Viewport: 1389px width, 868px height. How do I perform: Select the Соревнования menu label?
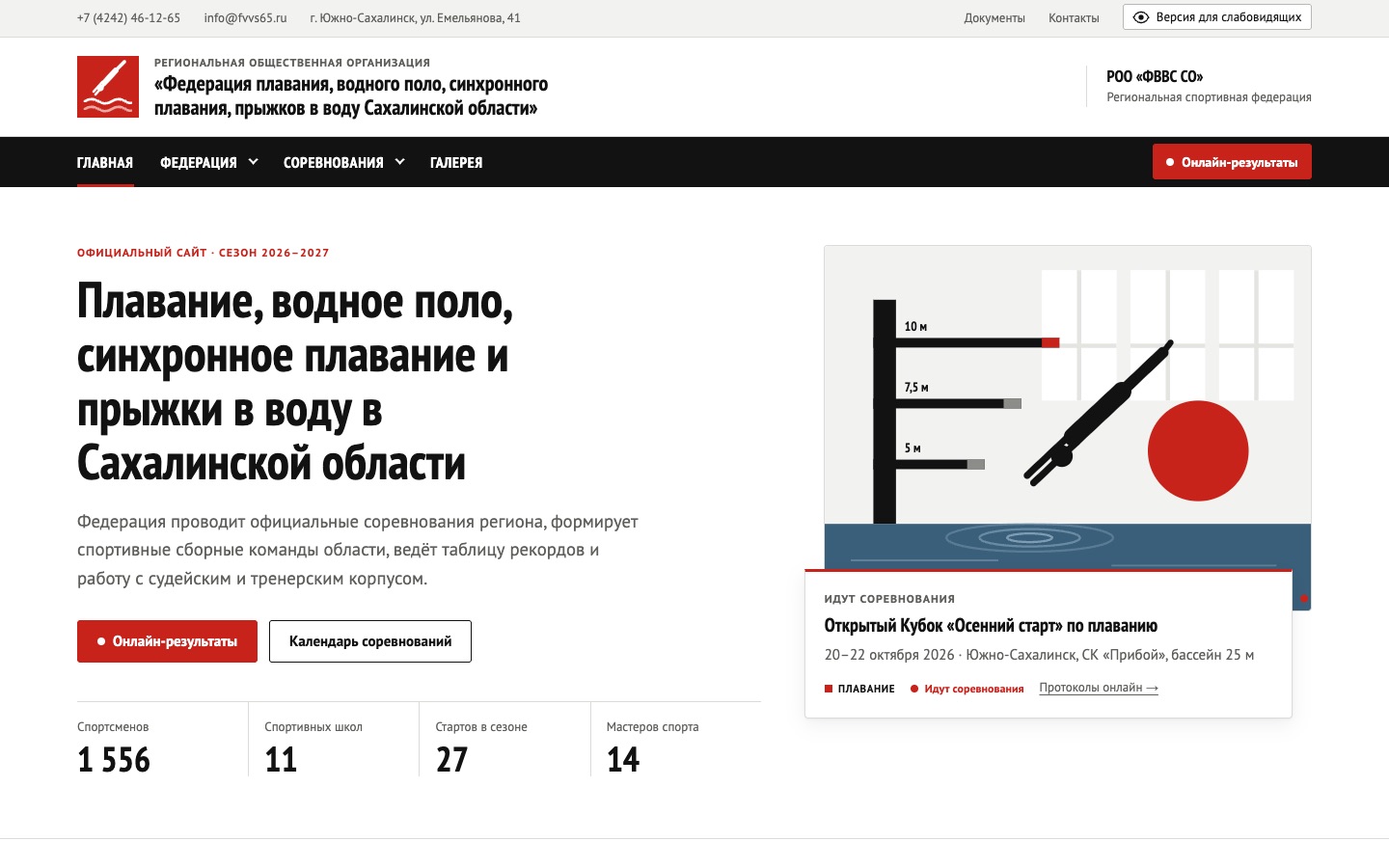pos(334,162)
